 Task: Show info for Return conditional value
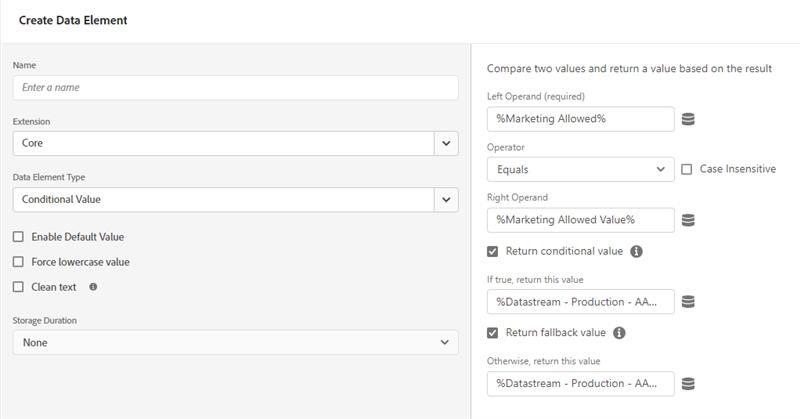tap(636, 251)
